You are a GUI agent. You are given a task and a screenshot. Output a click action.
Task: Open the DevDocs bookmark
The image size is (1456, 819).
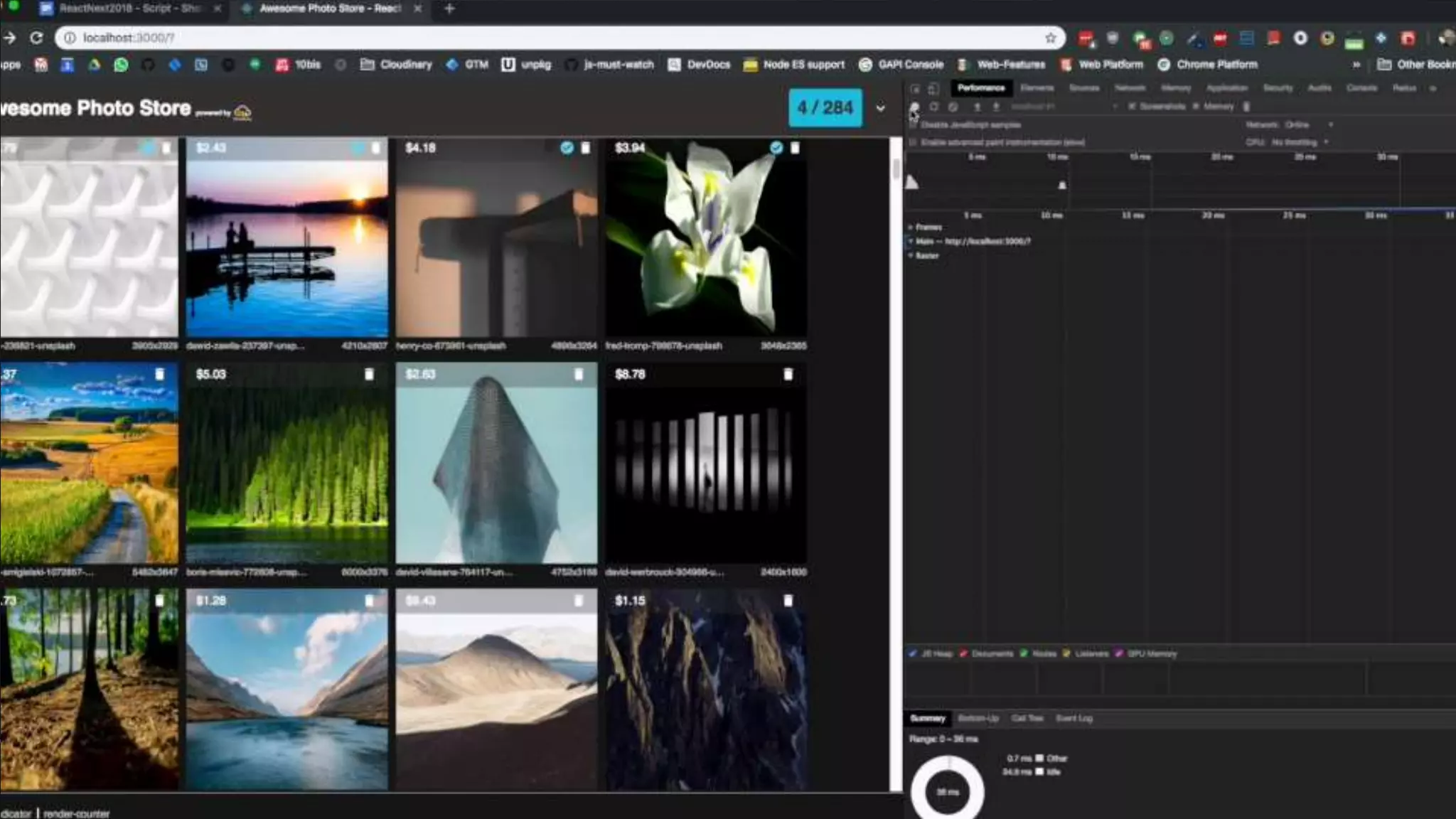click(x=700, y=65)
